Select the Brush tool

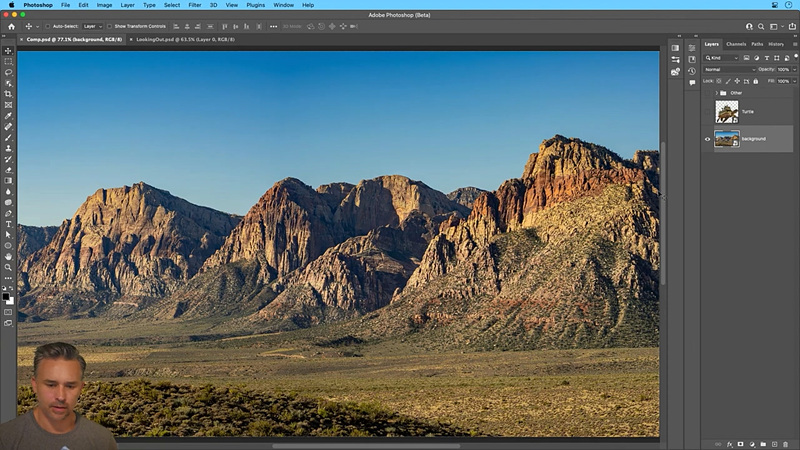tap(8, 137)
